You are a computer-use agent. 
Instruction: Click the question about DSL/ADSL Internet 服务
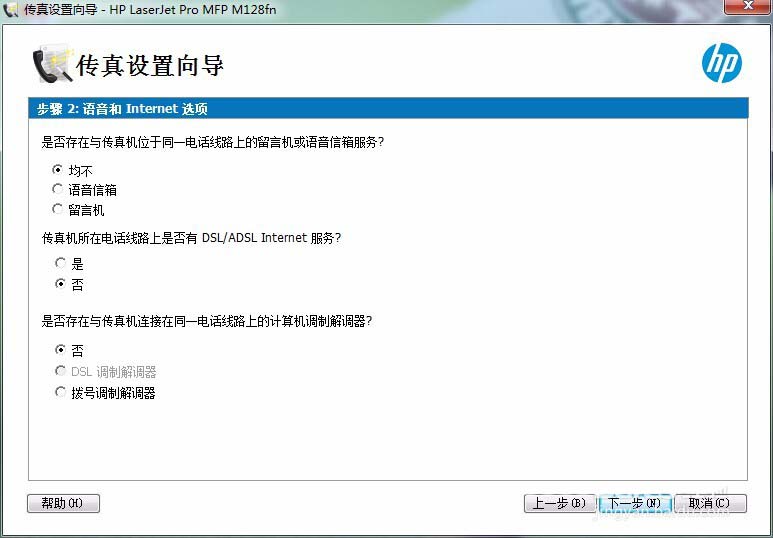pyautogui.click(x=191, y=238)
